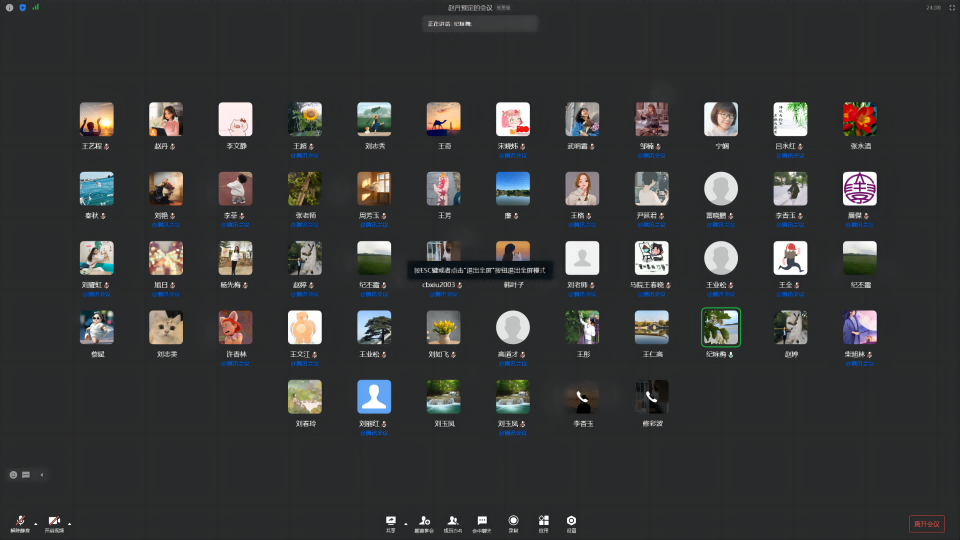Open the Share Screen (共享) tool

[390, 520]
